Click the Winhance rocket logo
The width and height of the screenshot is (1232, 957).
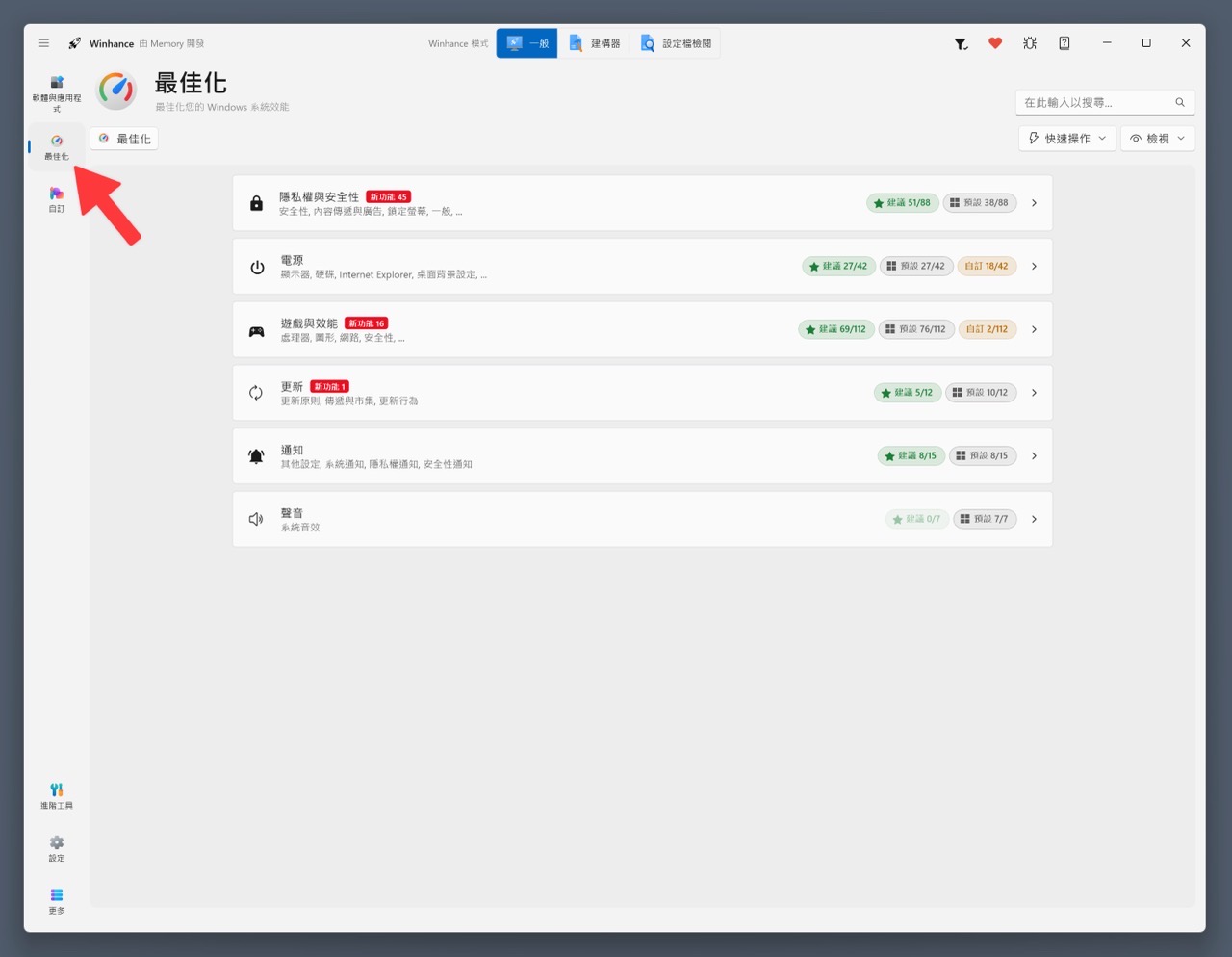coord(75,43)
